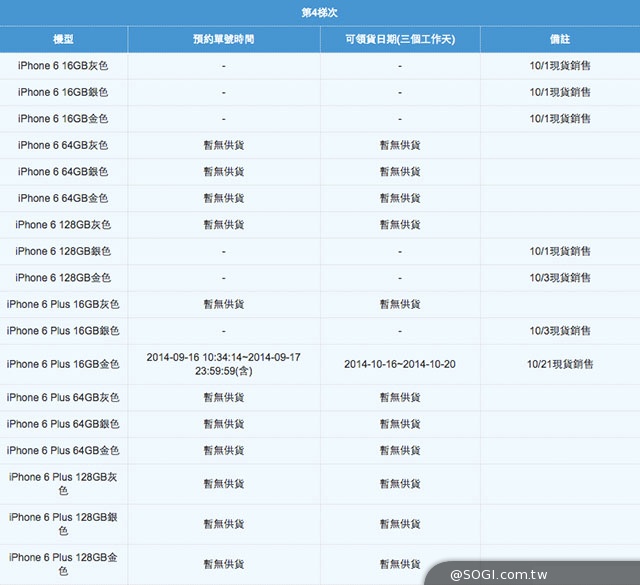640x585 pixels.
Task: Select the iPhone 6 Plus 128GB灰色 row label
Action: pos(63,484)
